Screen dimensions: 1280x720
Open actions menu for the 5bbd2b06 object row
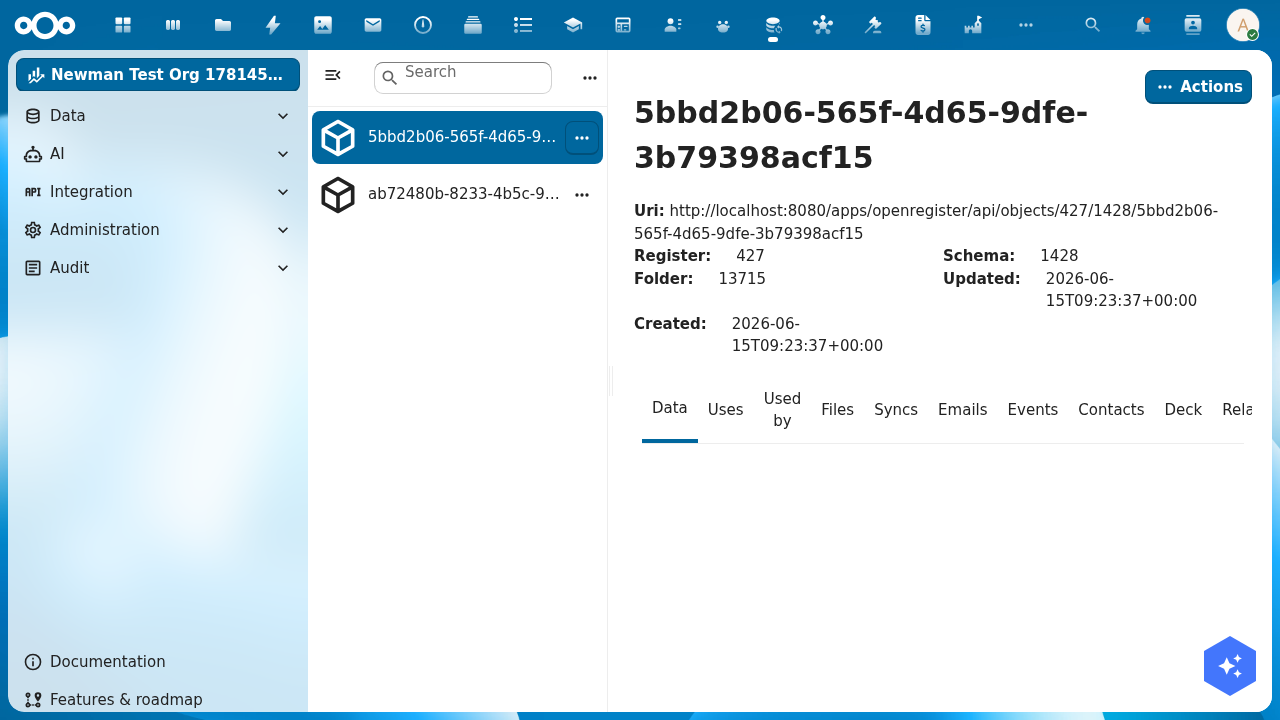(582, 138)
